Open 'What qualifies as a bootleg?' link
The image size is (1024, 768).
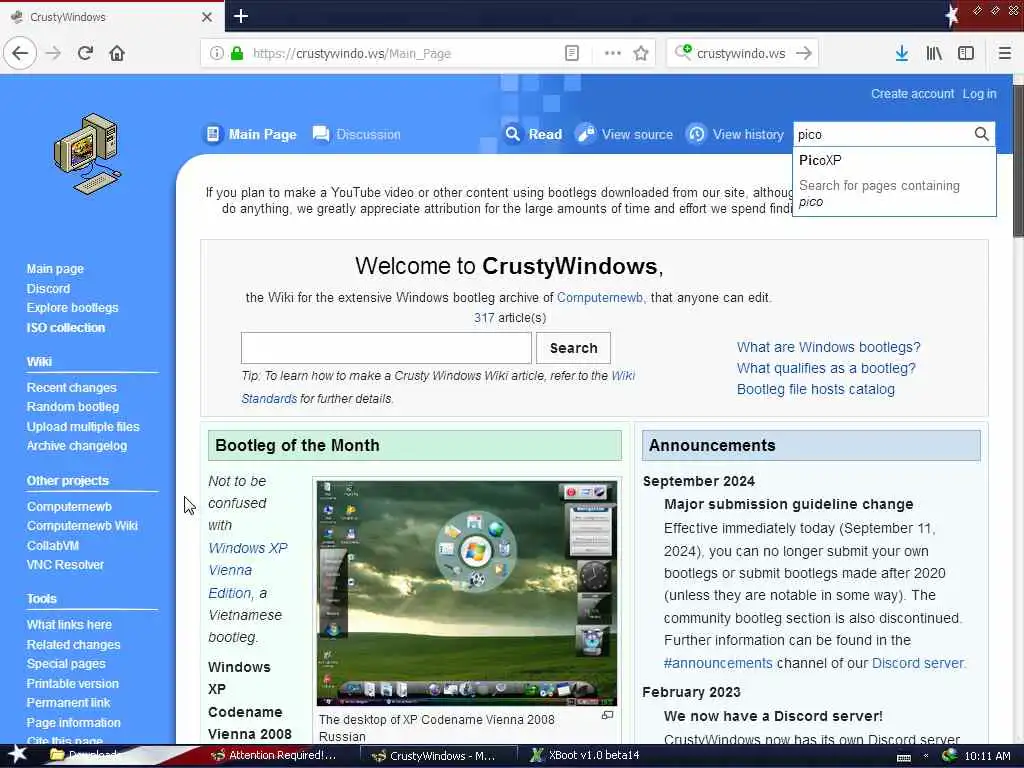coord(826,368)
